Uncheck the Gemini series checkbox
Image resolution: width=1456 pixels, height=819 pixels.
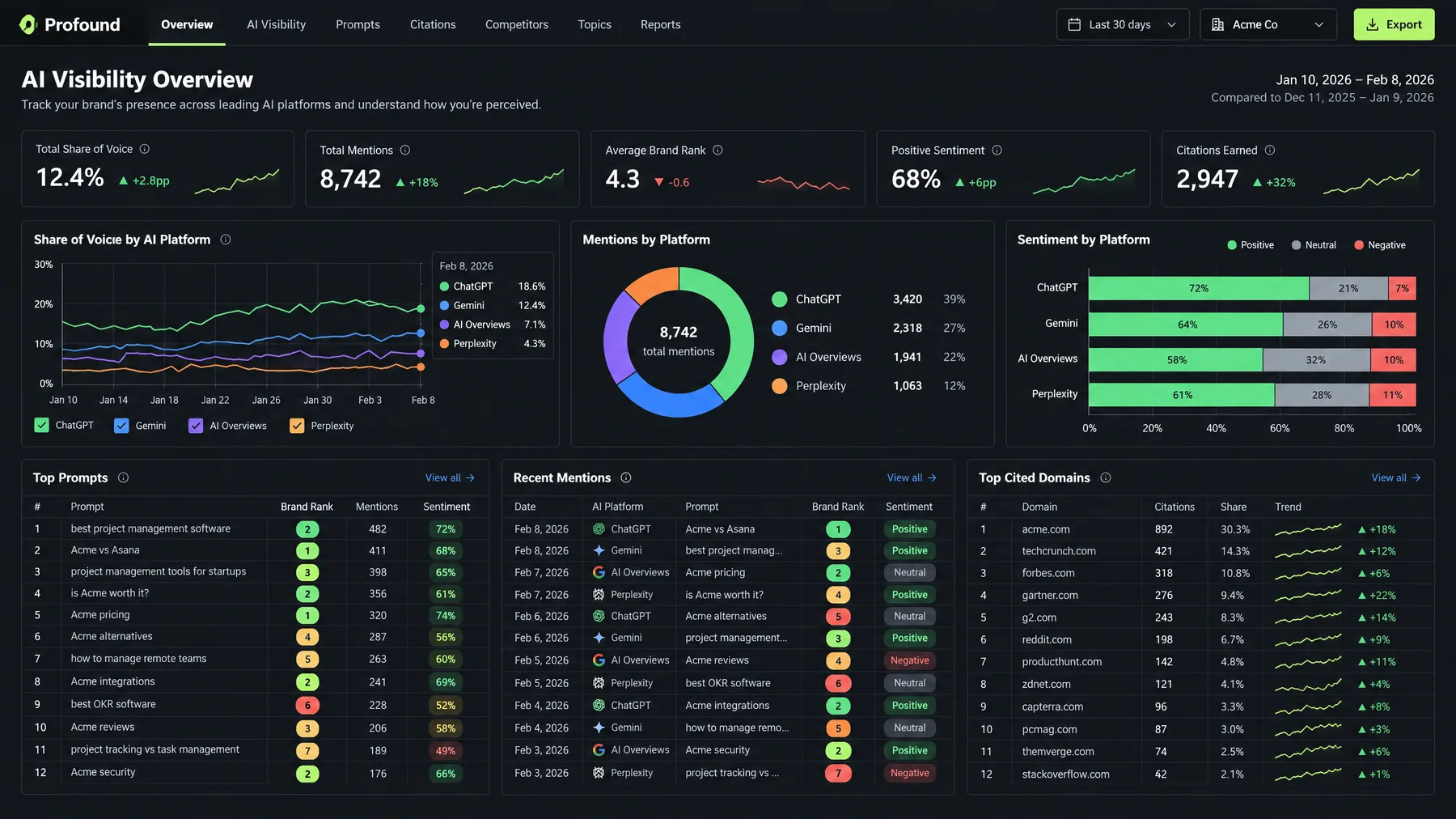(121, 426)
